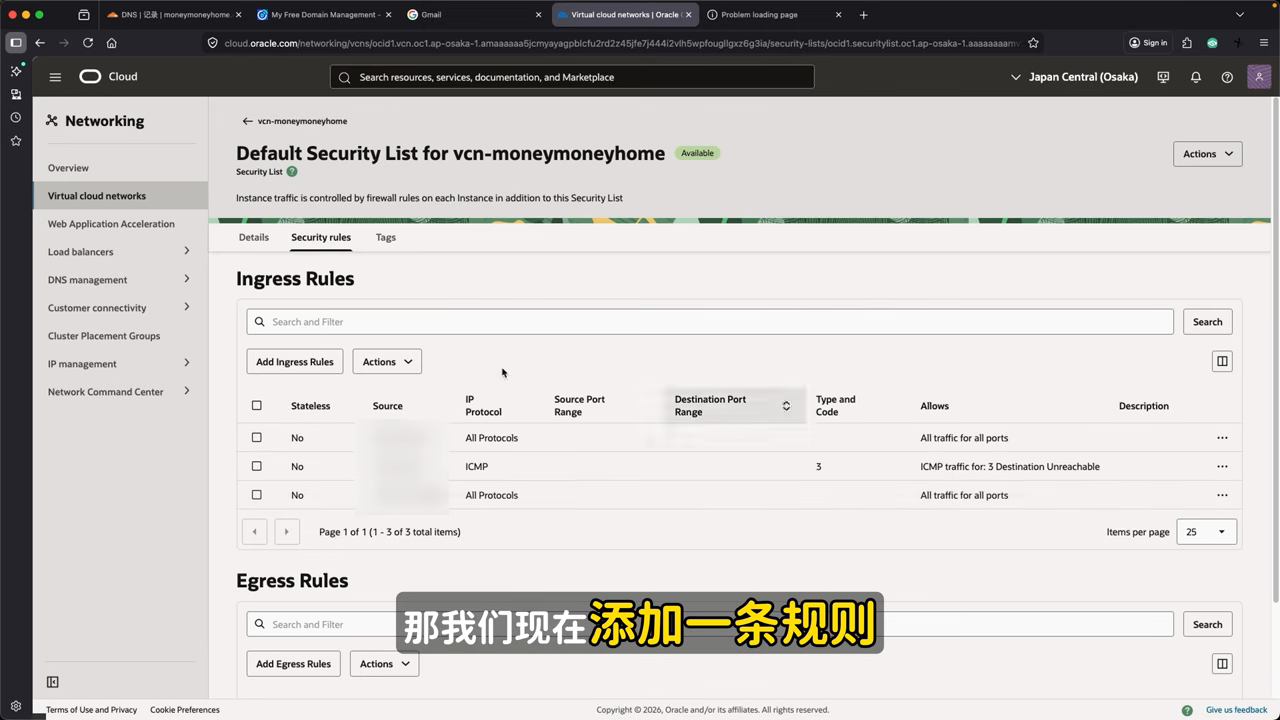The height and width of the screenshot is (720, 1280).
Task: Open the help question mark icon
Action: (1227, 77)
